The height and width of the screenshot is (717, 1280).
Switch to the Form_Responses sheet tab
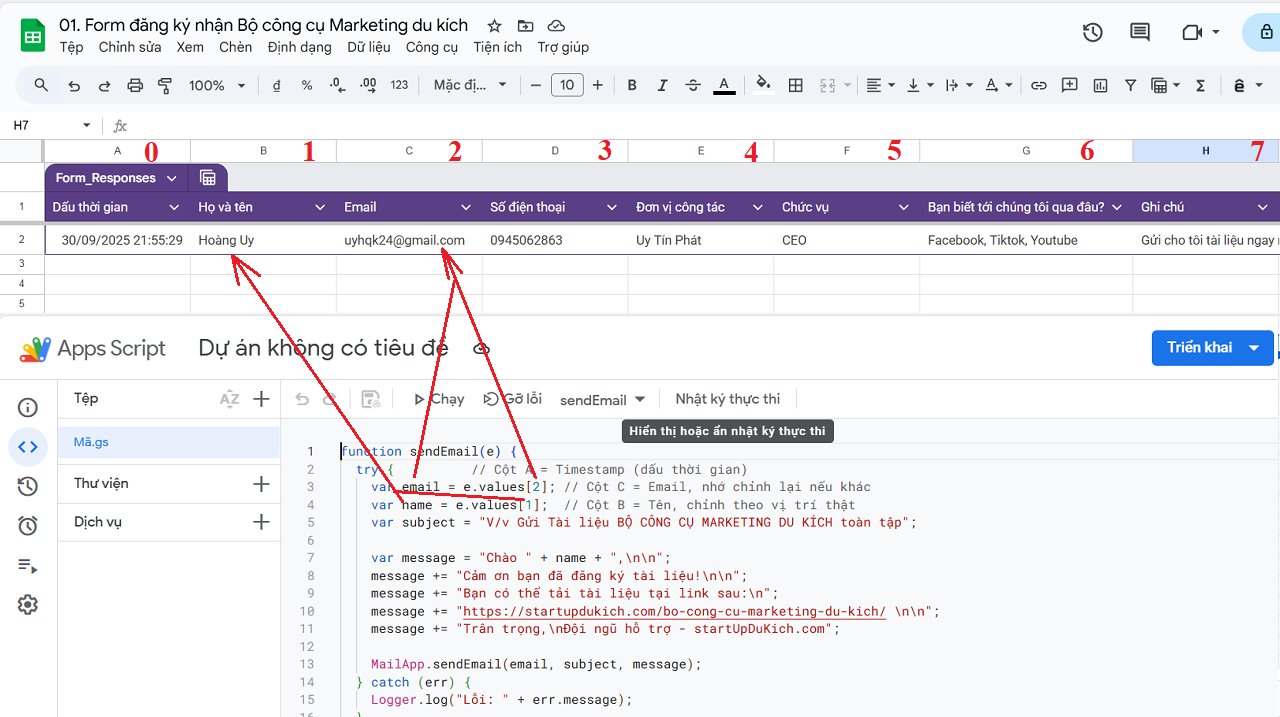105,177
